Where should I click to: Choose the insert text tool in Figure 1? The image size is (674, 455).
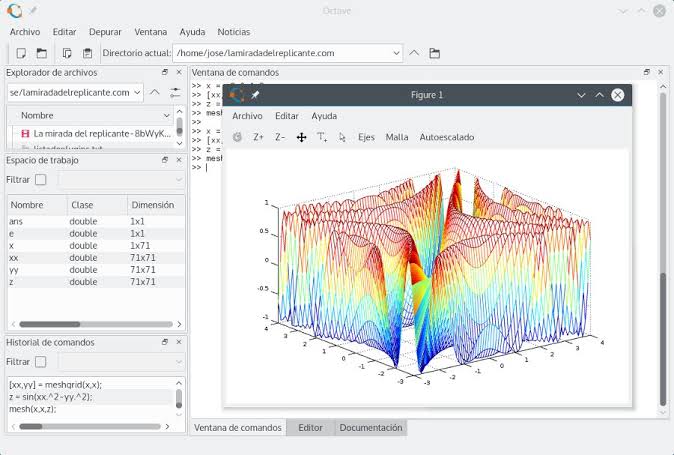point(322,137)
